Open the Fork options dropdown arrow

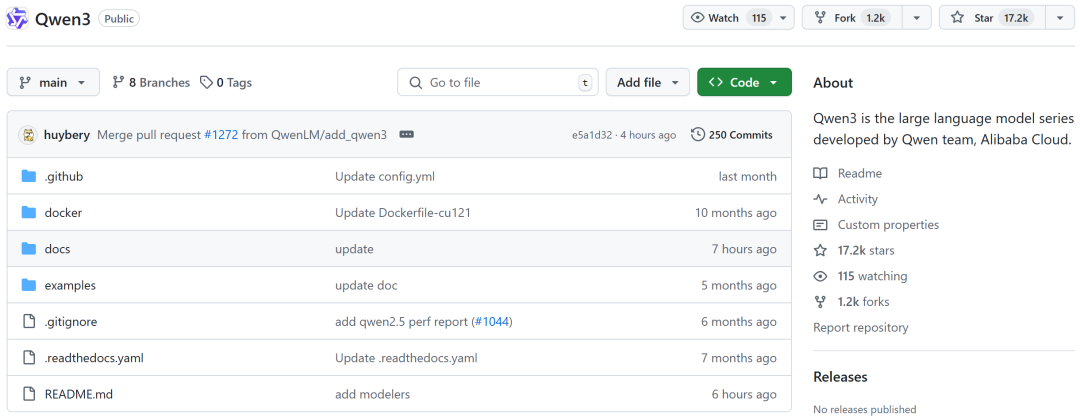click(x=917, y=18)
